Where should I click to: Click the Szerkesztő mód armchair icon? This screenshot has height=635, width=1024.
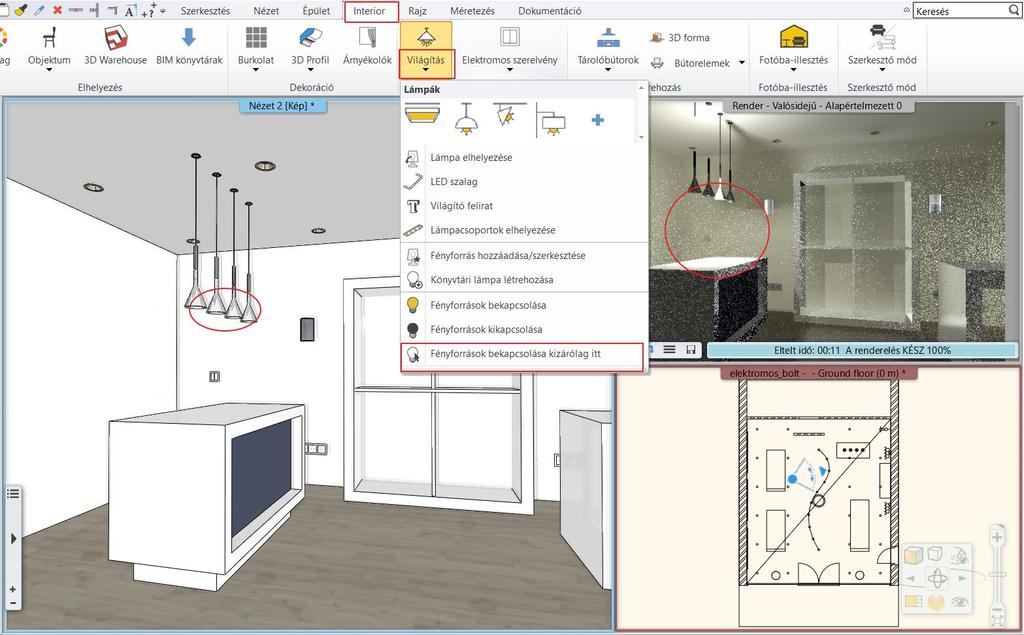point(882,37)
